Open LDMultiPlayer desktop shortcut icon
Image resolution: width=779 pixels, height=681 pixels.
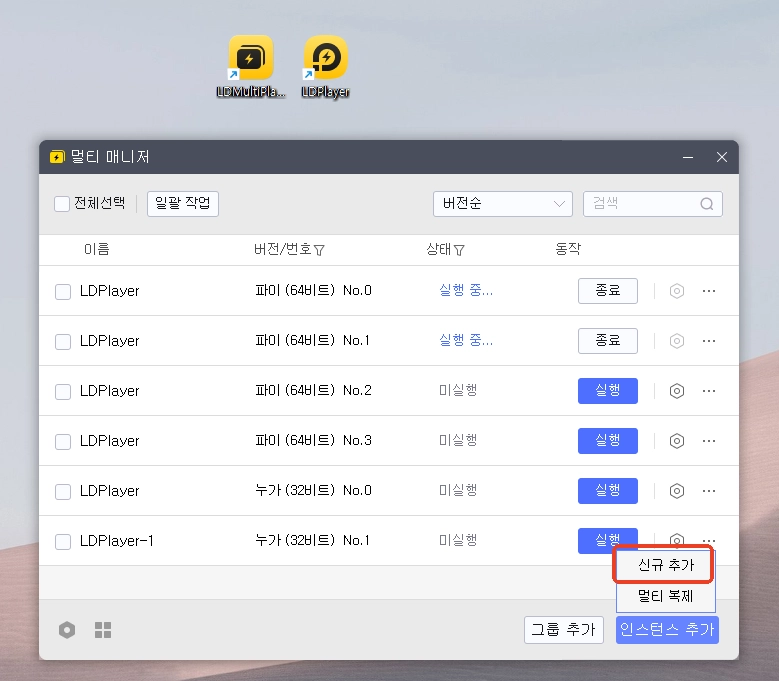tap(250, 60)
